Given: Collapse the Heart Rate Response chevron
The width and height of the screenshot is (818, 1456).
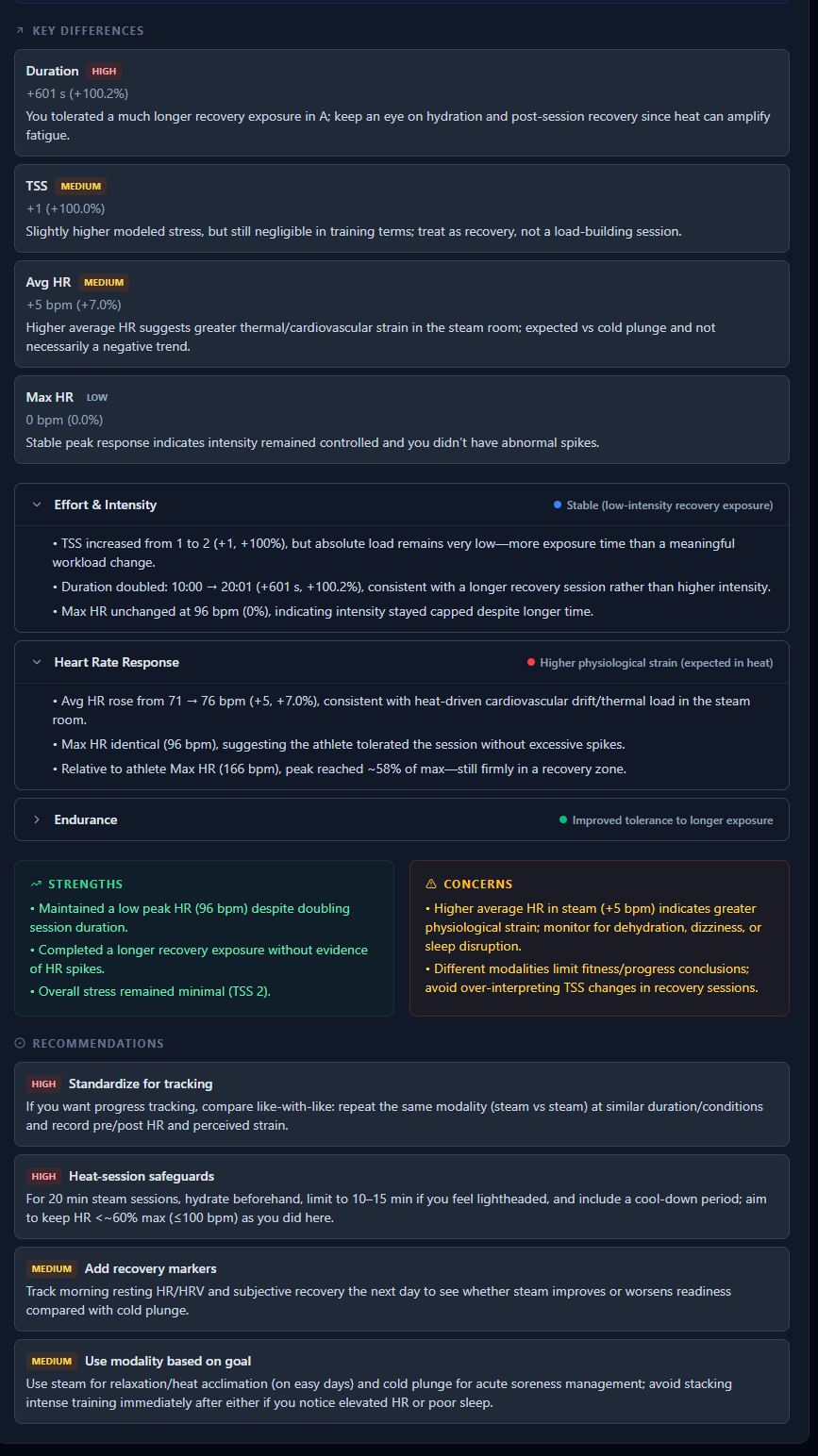Looking at the screenshot, I should coord(37,662).
